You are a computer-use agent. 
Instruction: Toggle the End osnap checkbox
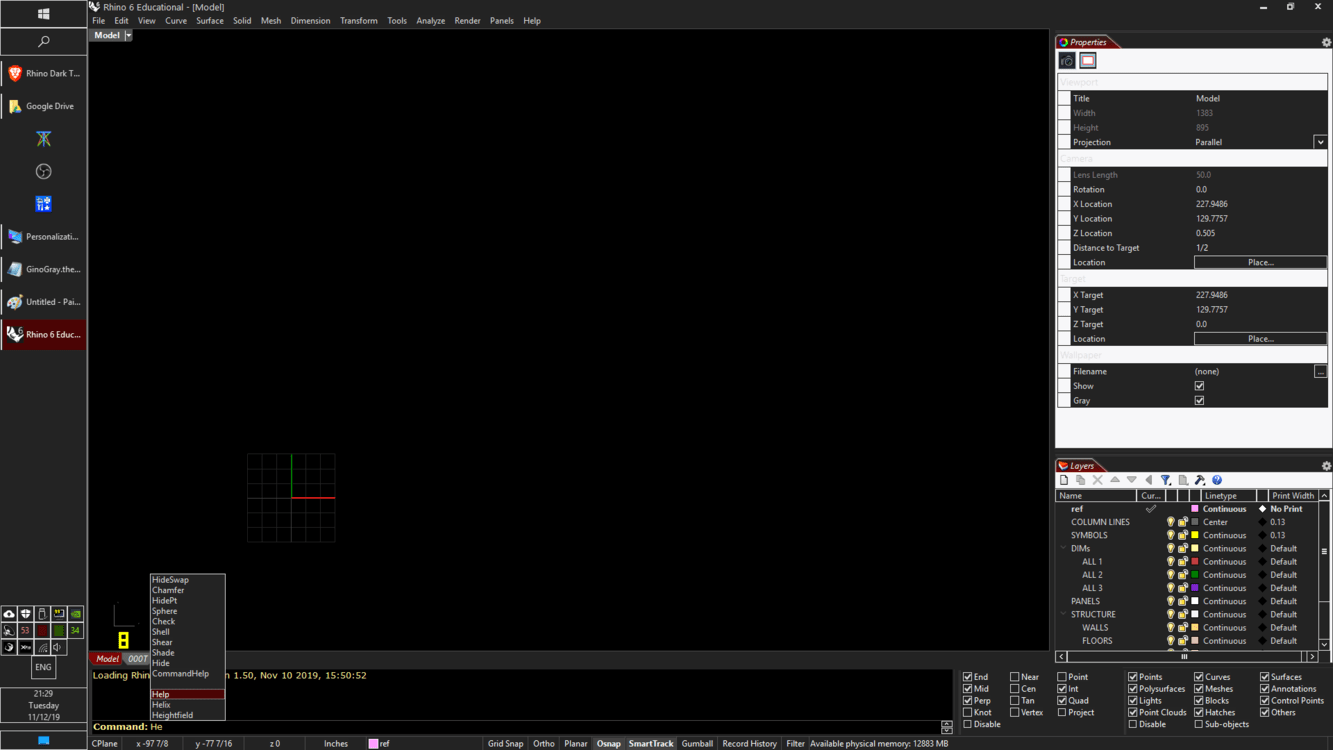click(x=967, y=677)
